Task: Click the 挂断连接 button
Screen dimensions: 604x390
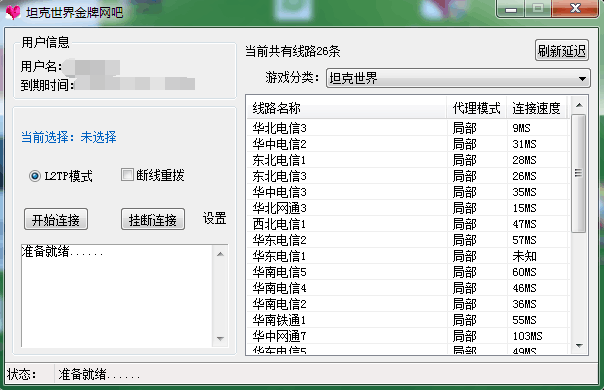Action: pyautogui.click(x=153, y=220)
